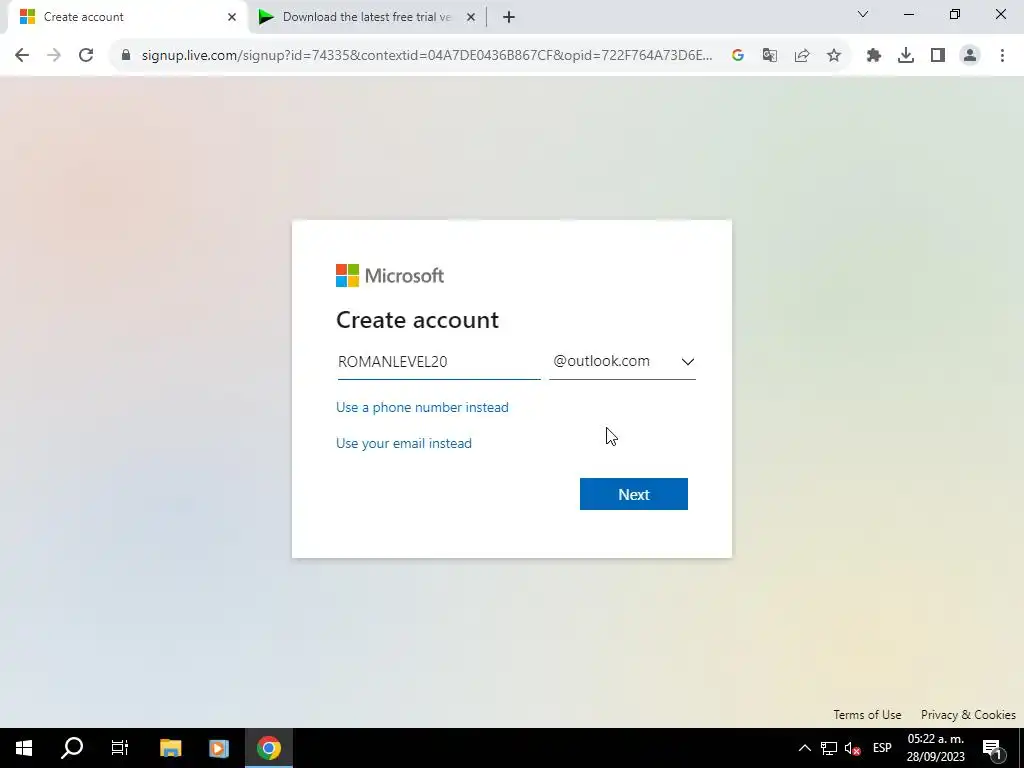This screenshot has height=768, width=1024.
Task: Bookmark this page with the star icon
Action: coord(834,56)
